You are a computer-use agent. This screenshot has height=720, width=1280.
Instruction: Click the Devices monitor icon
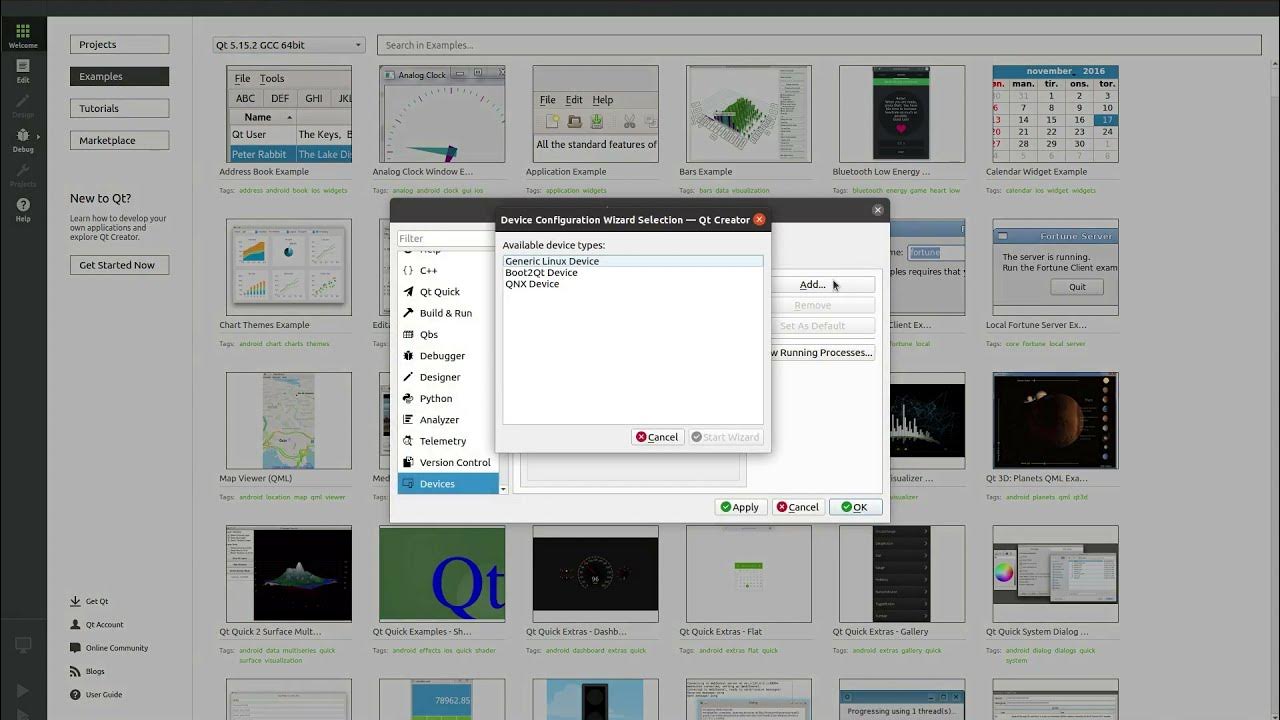click(408, 484)
